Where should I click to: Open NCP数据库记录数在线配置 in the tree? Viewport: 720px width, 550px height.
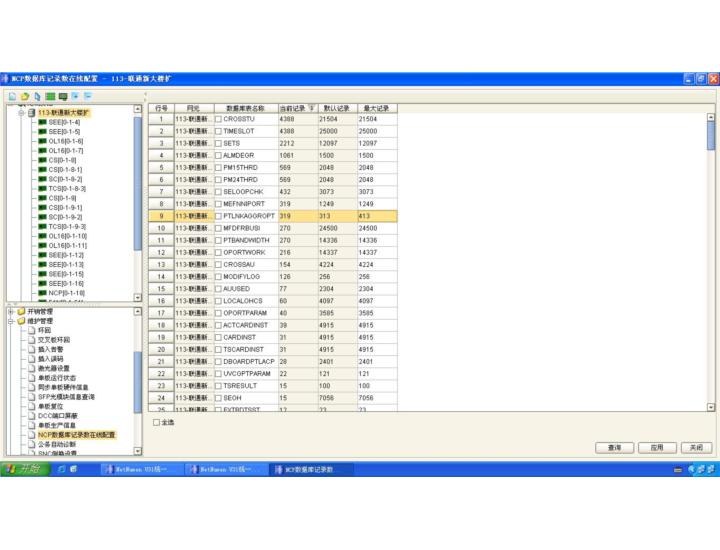[76, 435]
